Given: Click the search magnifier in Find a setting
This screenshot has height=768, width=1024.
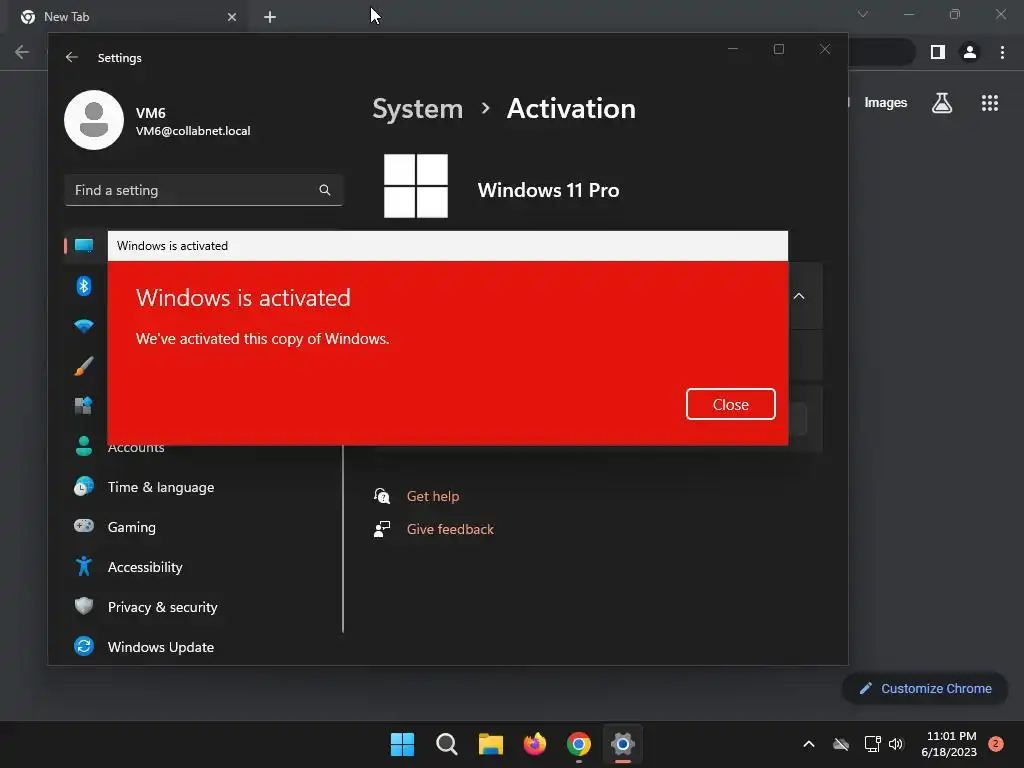Looking at the screenshot, I should [x=325, y=190].
